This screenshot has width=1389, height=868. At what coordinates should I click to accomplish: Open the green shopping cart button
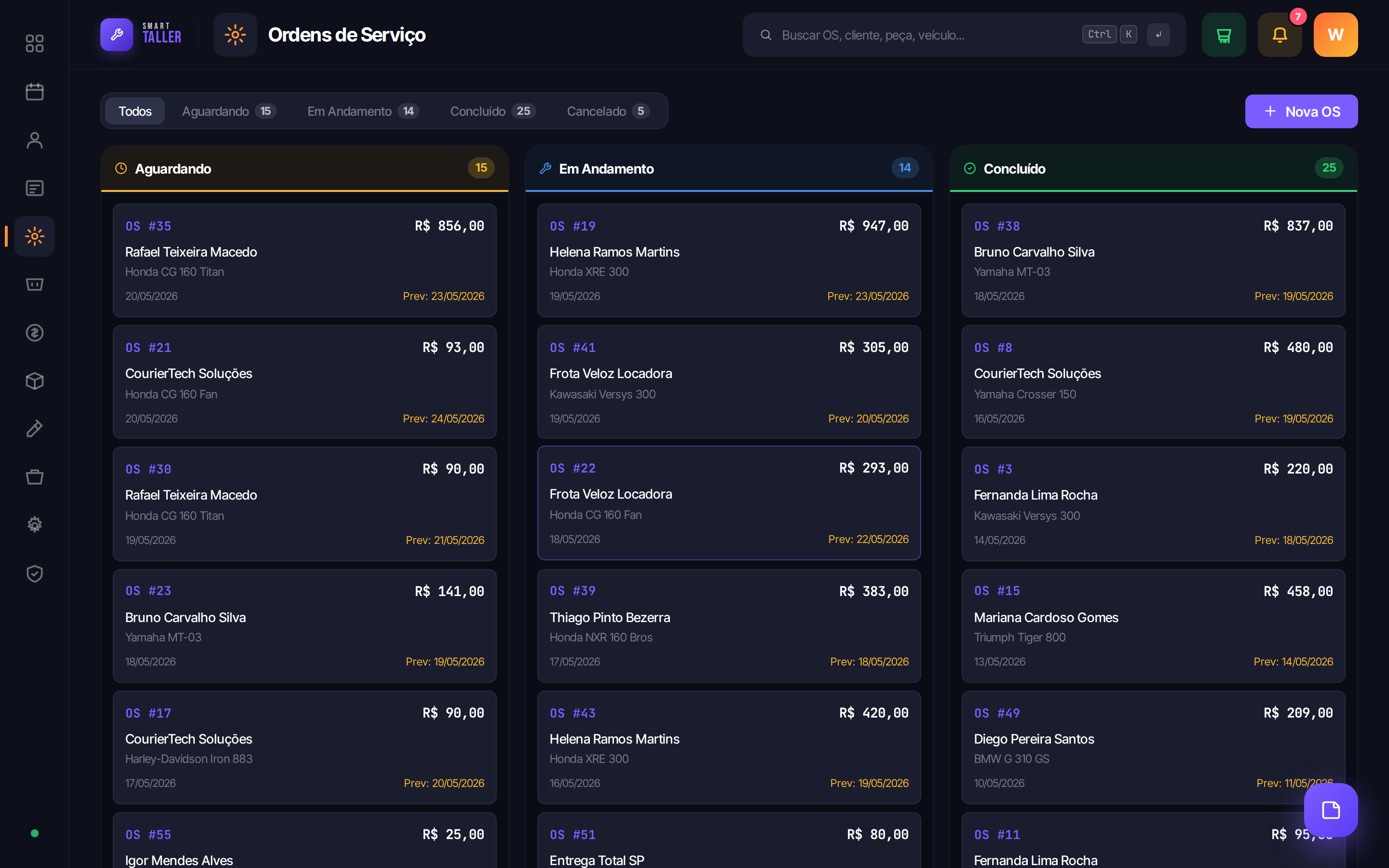point(1224,35)
